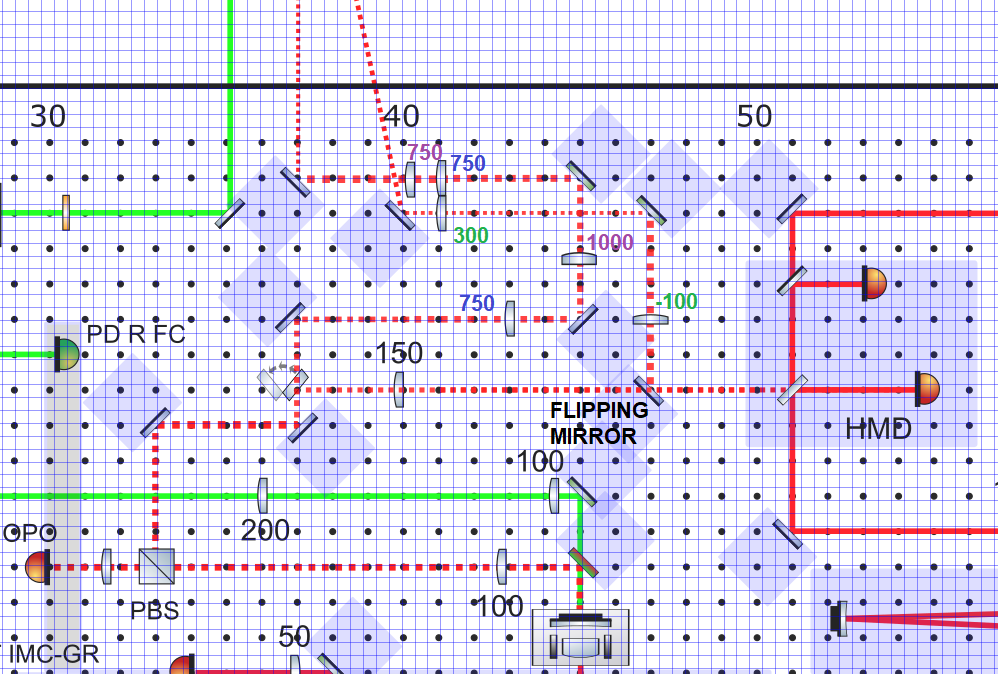
Task: Select the lens next to lower blue 750
Action: pyautogui.click(x=510, y=319)
